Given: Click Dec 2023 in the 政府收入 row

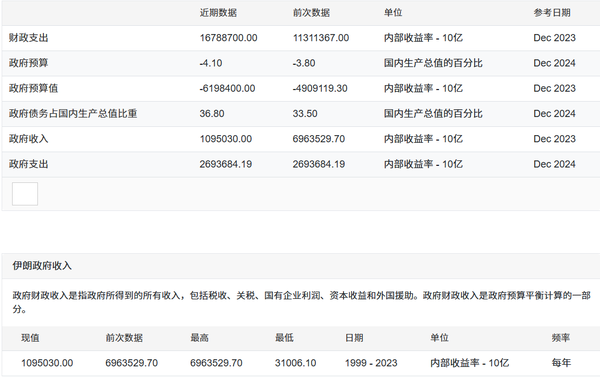Looking at the screenshot, I should [554, 139].
